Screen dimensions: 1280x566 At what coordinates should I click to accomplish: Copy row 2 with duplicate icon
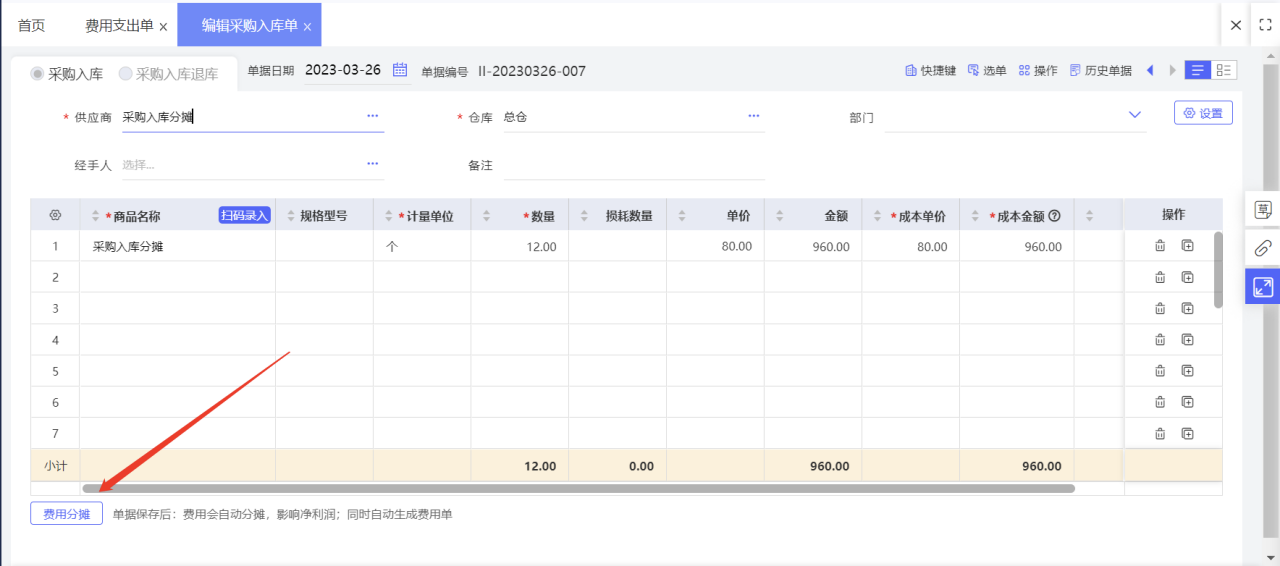tap(1188, 277)
